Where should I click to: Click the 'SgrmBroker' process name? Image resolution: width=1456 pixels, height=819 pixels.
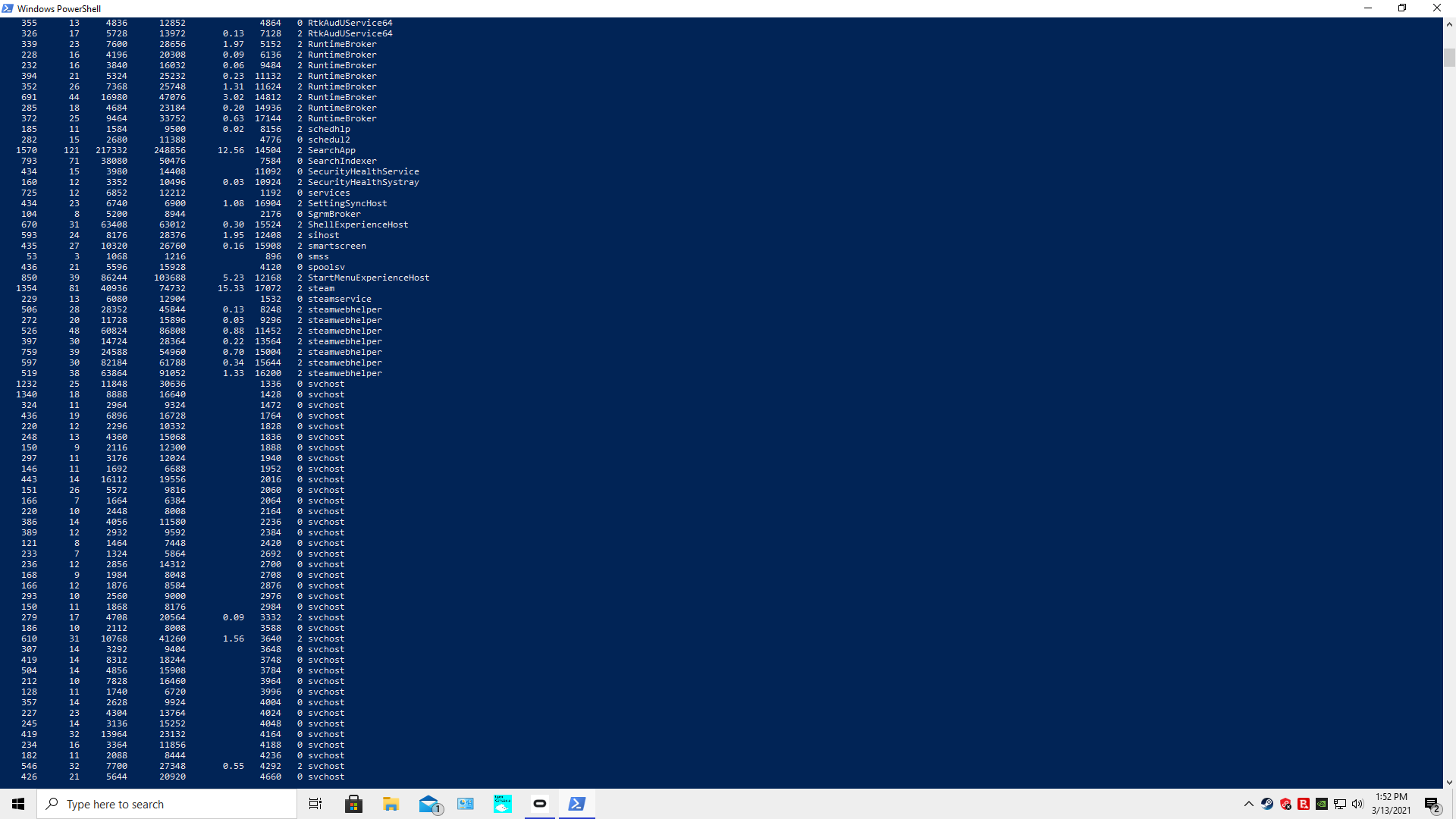pyautogui.click(x=334, y=214)
